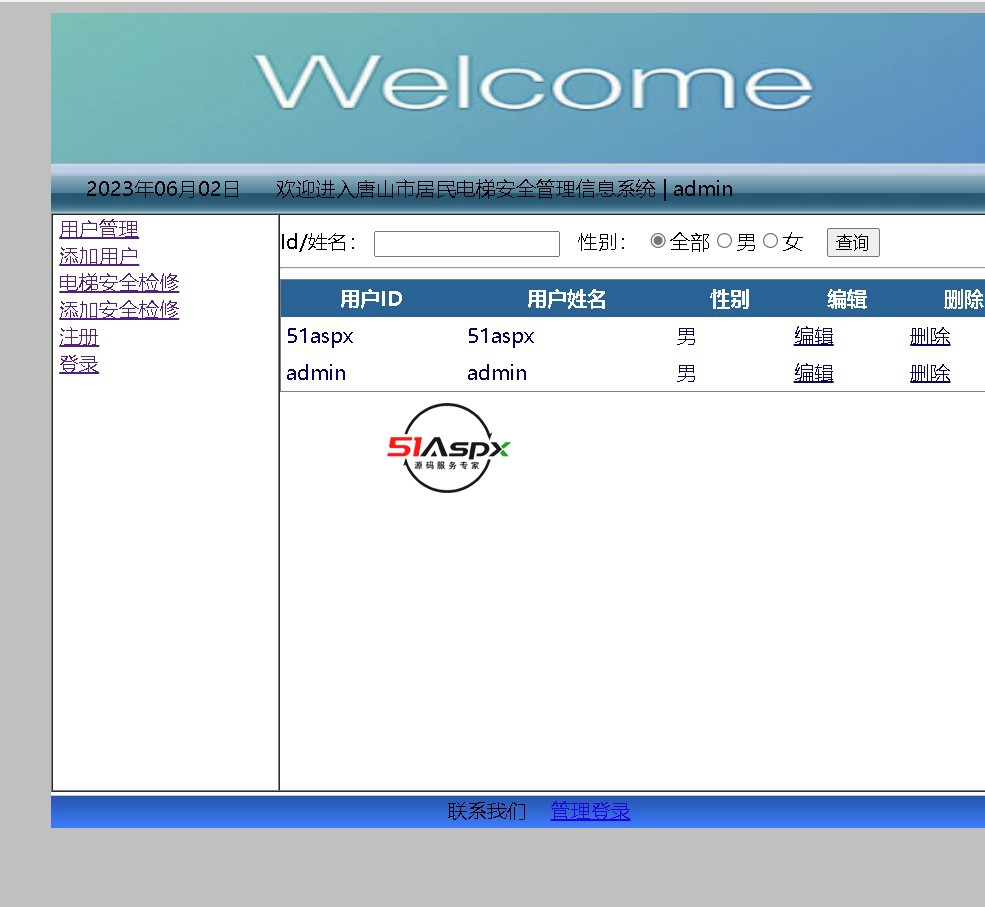Click the 注册 sidebar link
985x907 pixels.
(79, 337)
